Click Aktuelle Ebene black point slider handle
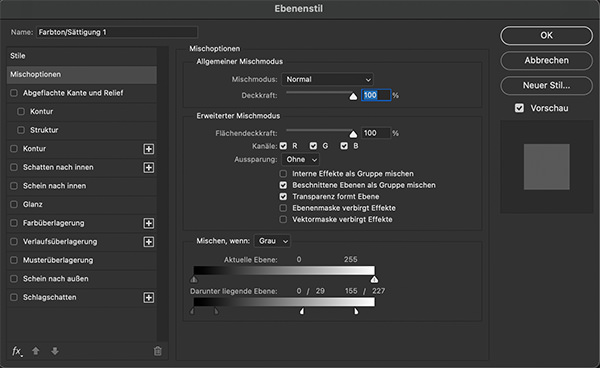This screenshot has width=600, height=368. (x=194, y=280)
